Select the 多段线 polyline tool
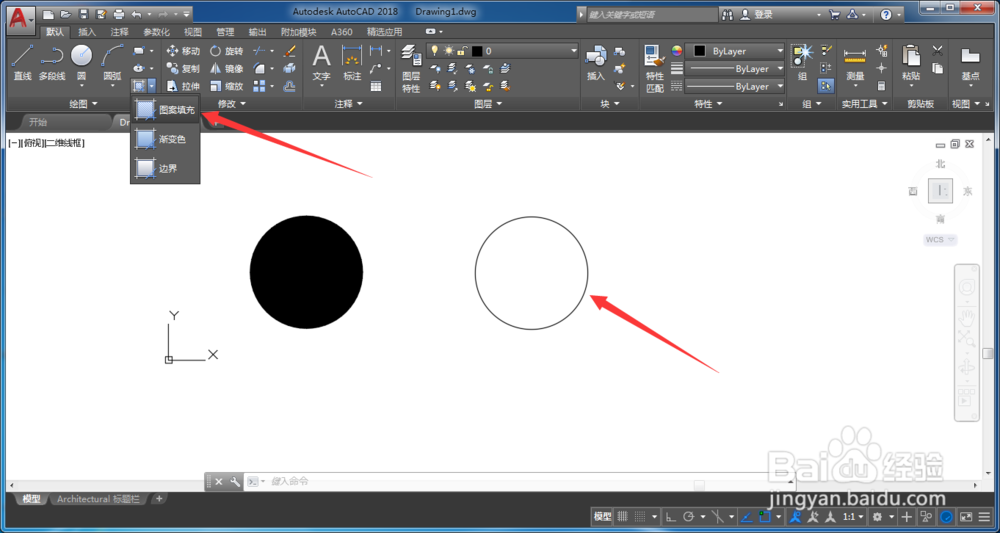 tap(52, 63)
